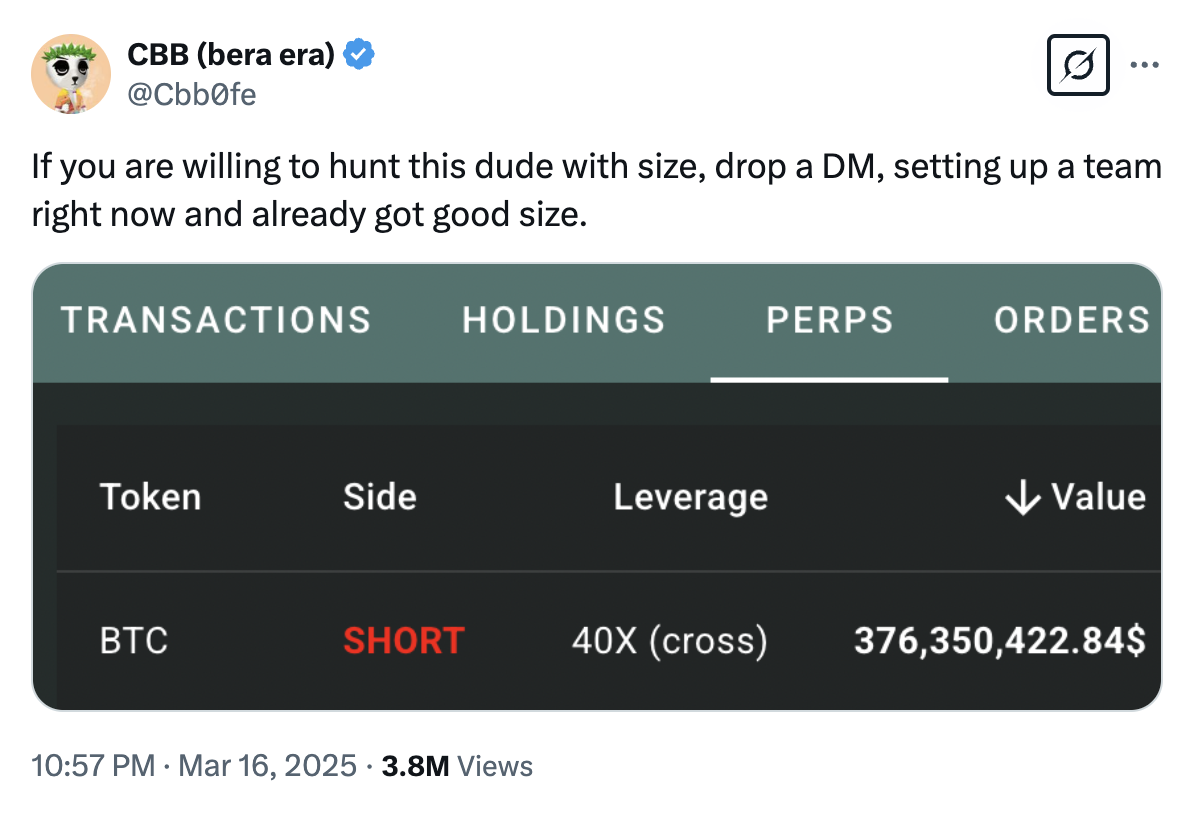This screenshot has height=814, width=1192.
Task: Click the 376,350,422.84$ position value
Action: click(x=999, y=640)
